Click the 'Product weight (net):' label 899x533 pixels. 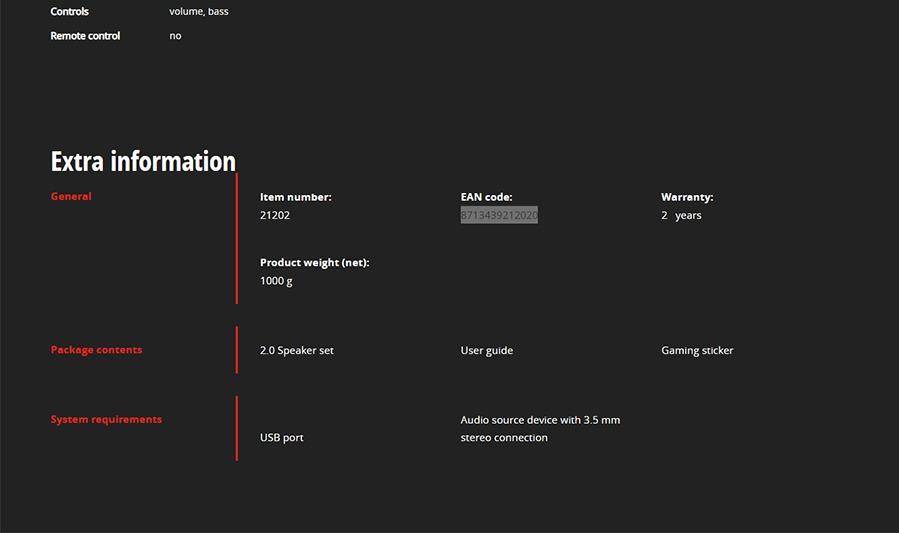point(314,262)
